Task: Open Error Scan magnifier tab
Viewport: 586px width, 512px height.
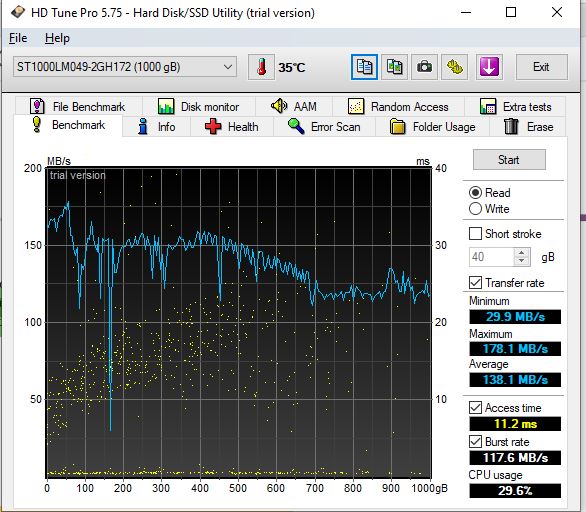Action: pos(324,127)
